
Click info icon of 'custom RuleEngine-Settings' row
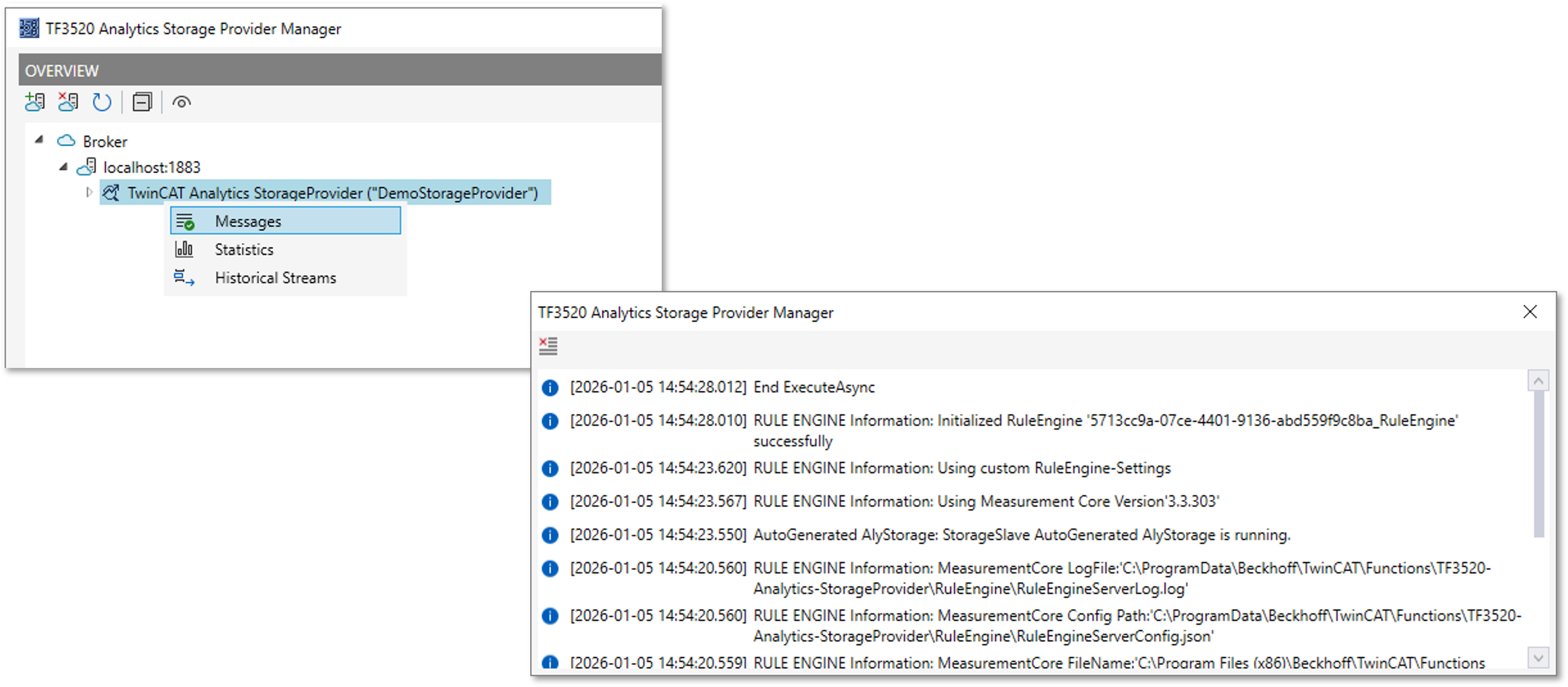click(x=550, y=469)
